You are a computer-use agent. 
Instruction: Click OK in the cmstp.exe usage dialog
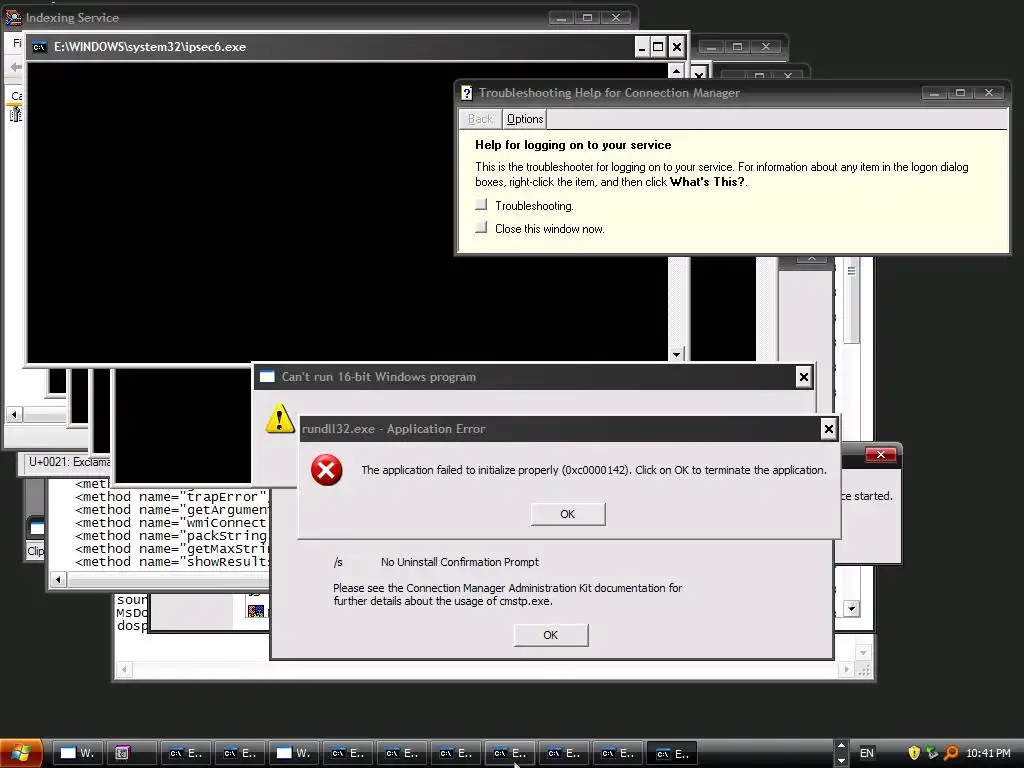tap(551, 635)
